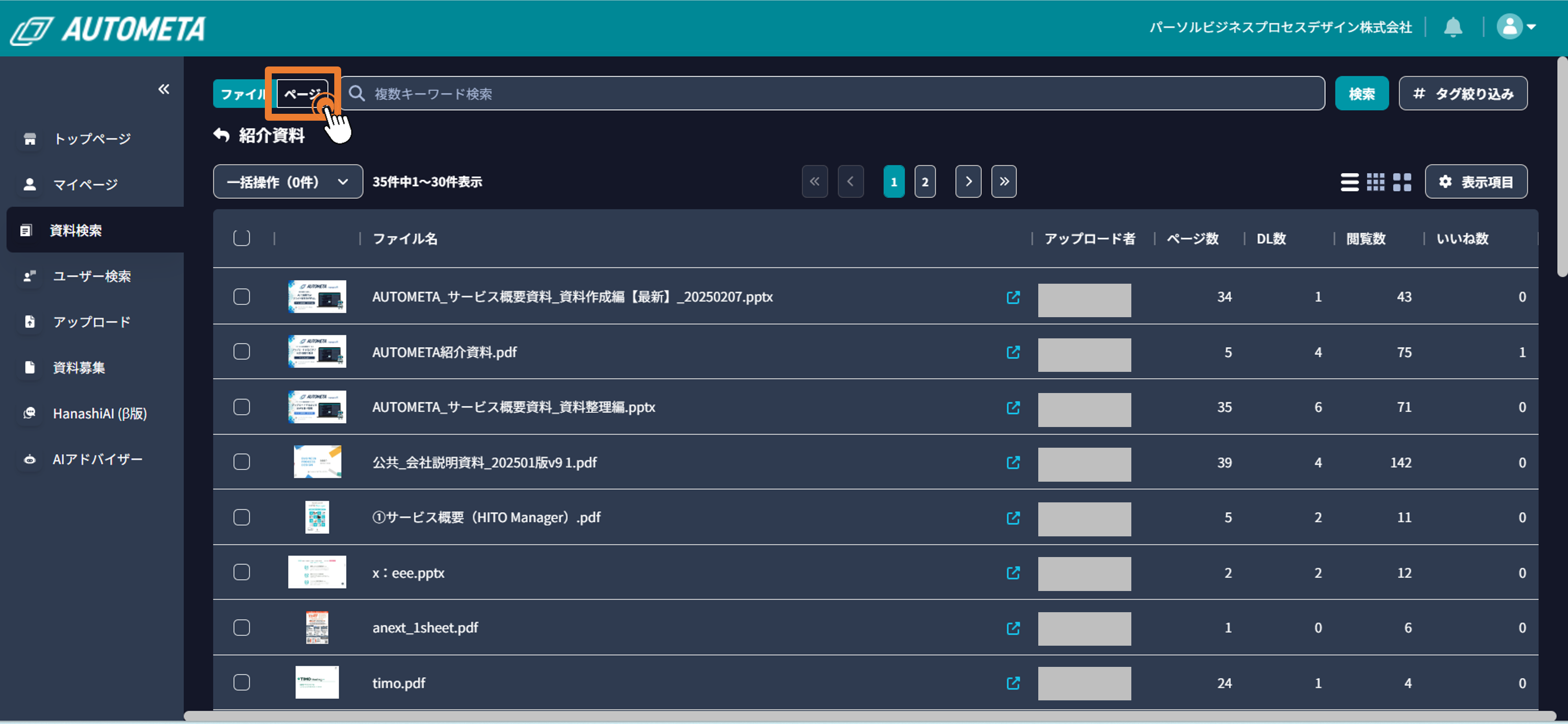Click back arrow beside 紹介資料

pos(222,135)
